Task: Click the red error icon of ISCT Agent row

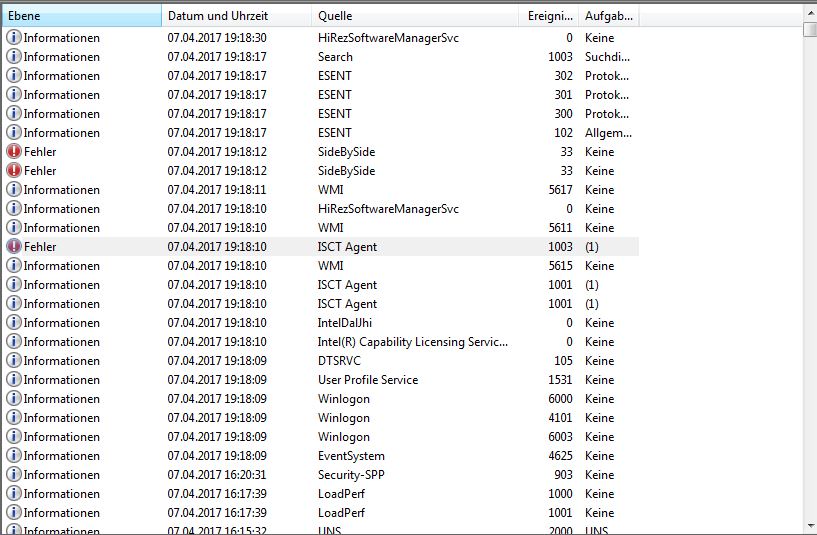Action: (14, 246)
